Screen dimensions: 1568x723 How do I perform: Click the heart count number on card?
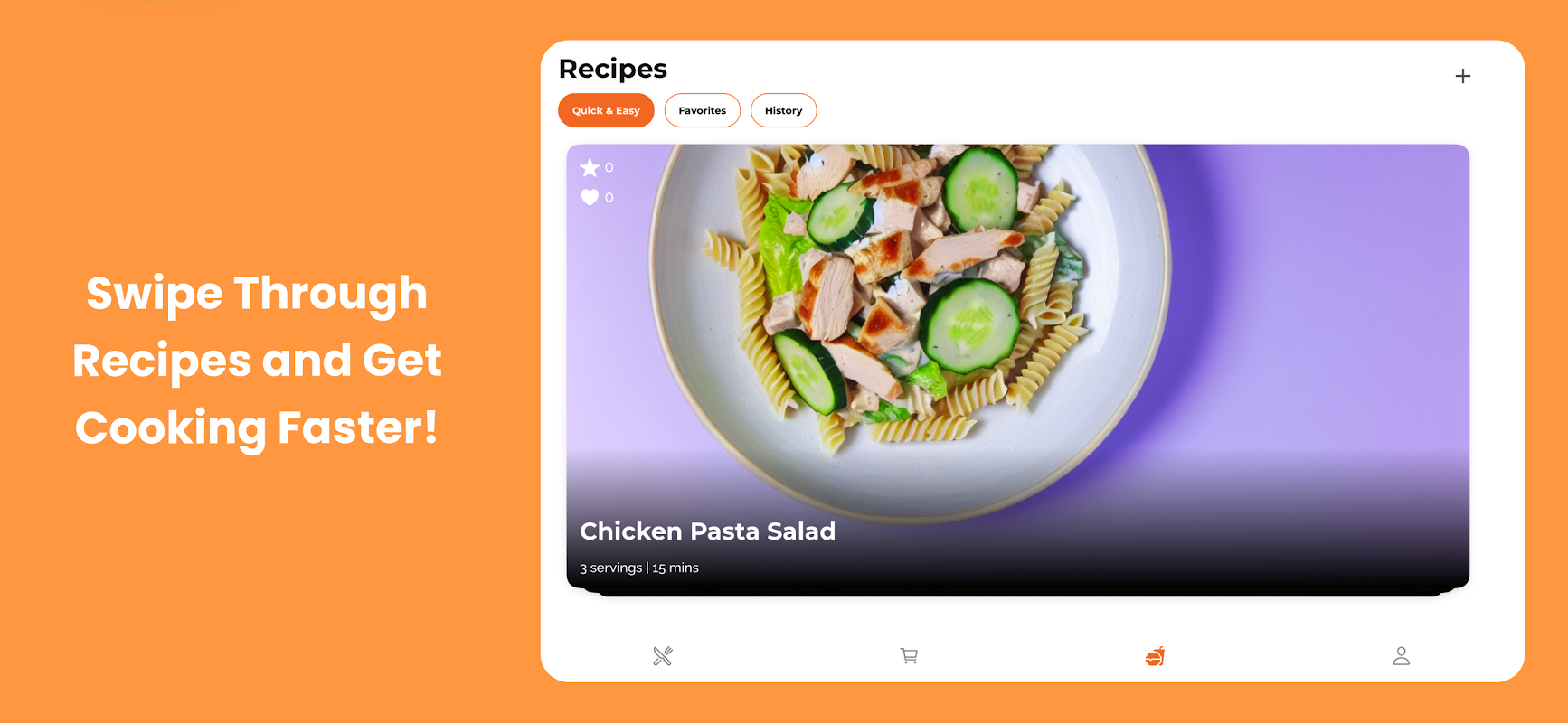pyautogui.click(x=609, y=197)
